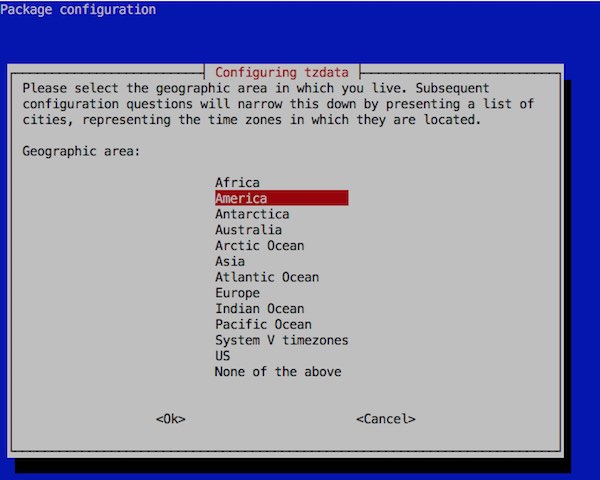Viewport: 600px width, 480px height.
Task: Pick Australia as the geographic area
Action: pos(248,230)
